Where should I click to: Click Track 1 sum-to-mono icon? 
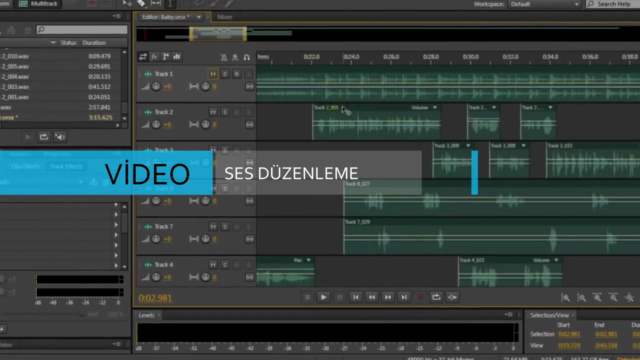point(249,87)
